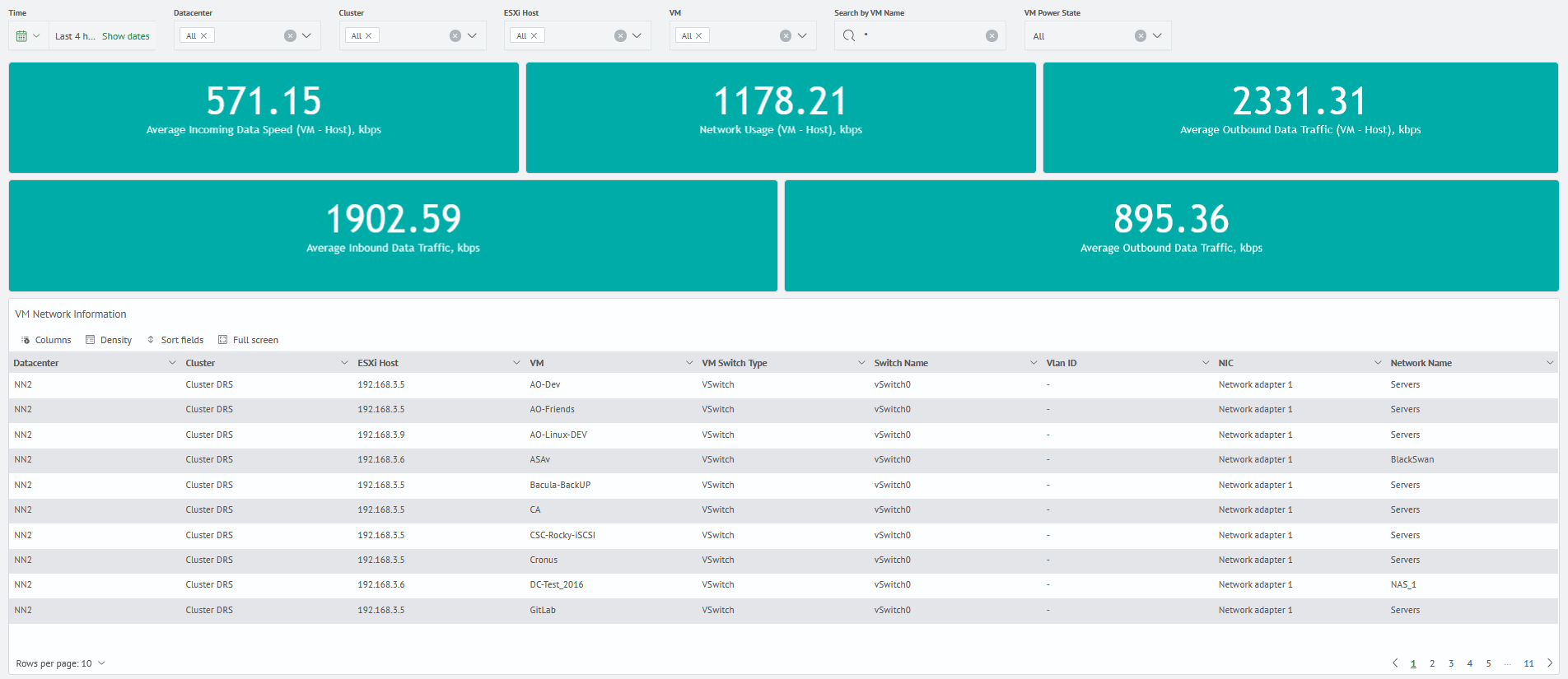Remove the All tag in Cluster filter
Image resolution: width=1568 pixels, height=679 pixels.
click(x=369, y=35)
